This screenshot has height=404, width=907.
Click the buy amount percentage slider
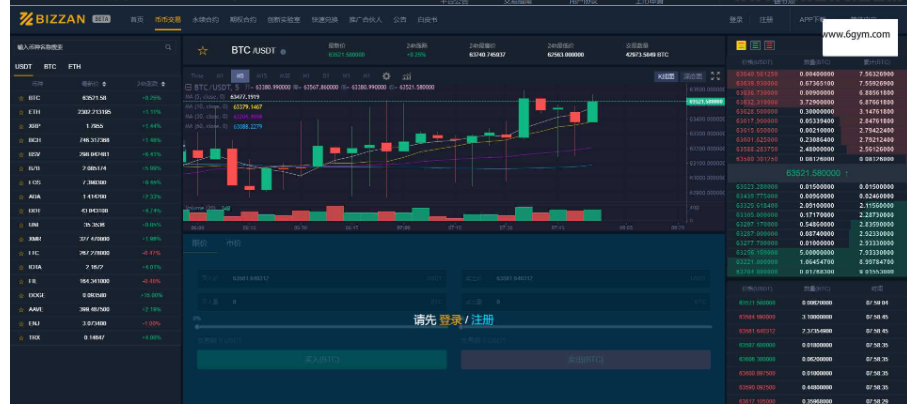[x=322, y=327]
